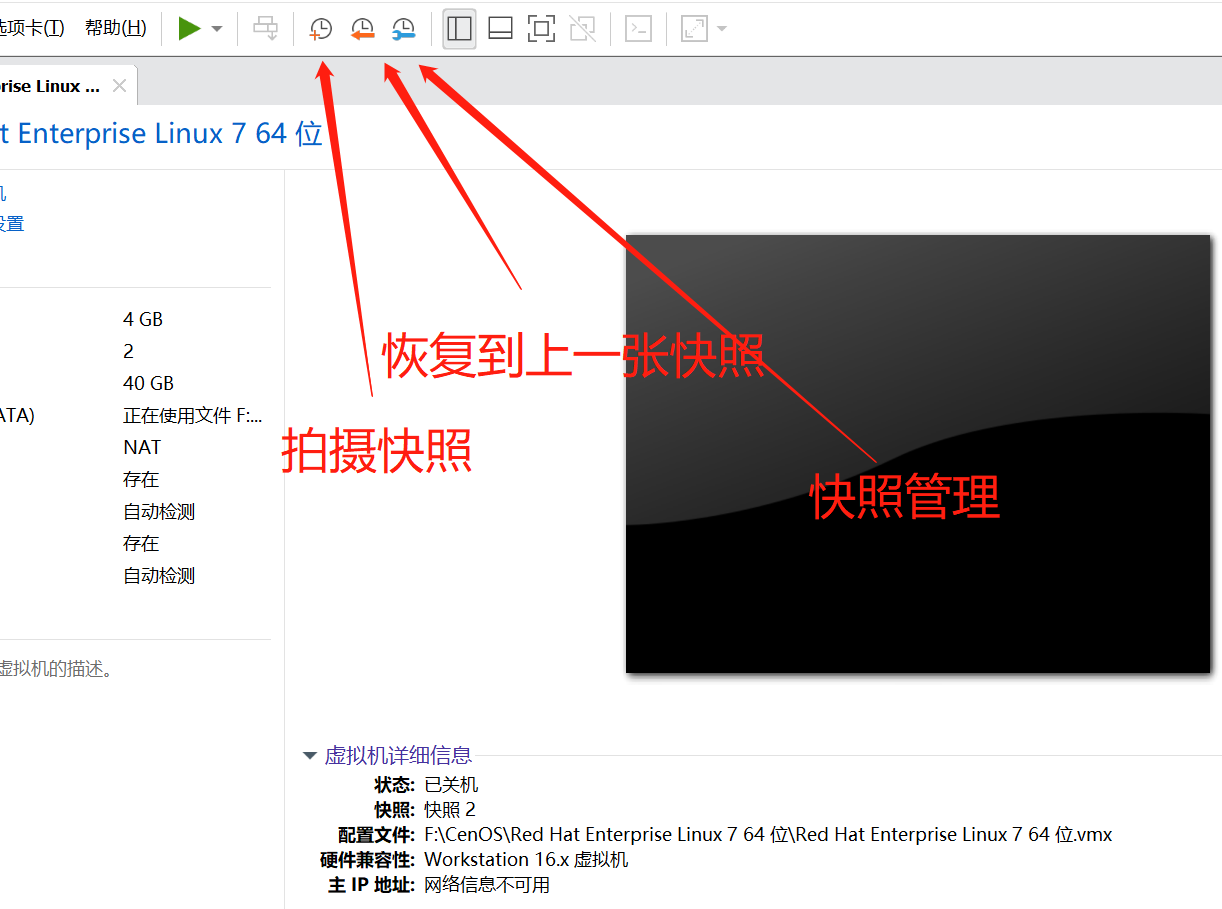The image size is (1222, 909).
Task: Open the 选项卡(T) menu
Action: pos(32,28)
